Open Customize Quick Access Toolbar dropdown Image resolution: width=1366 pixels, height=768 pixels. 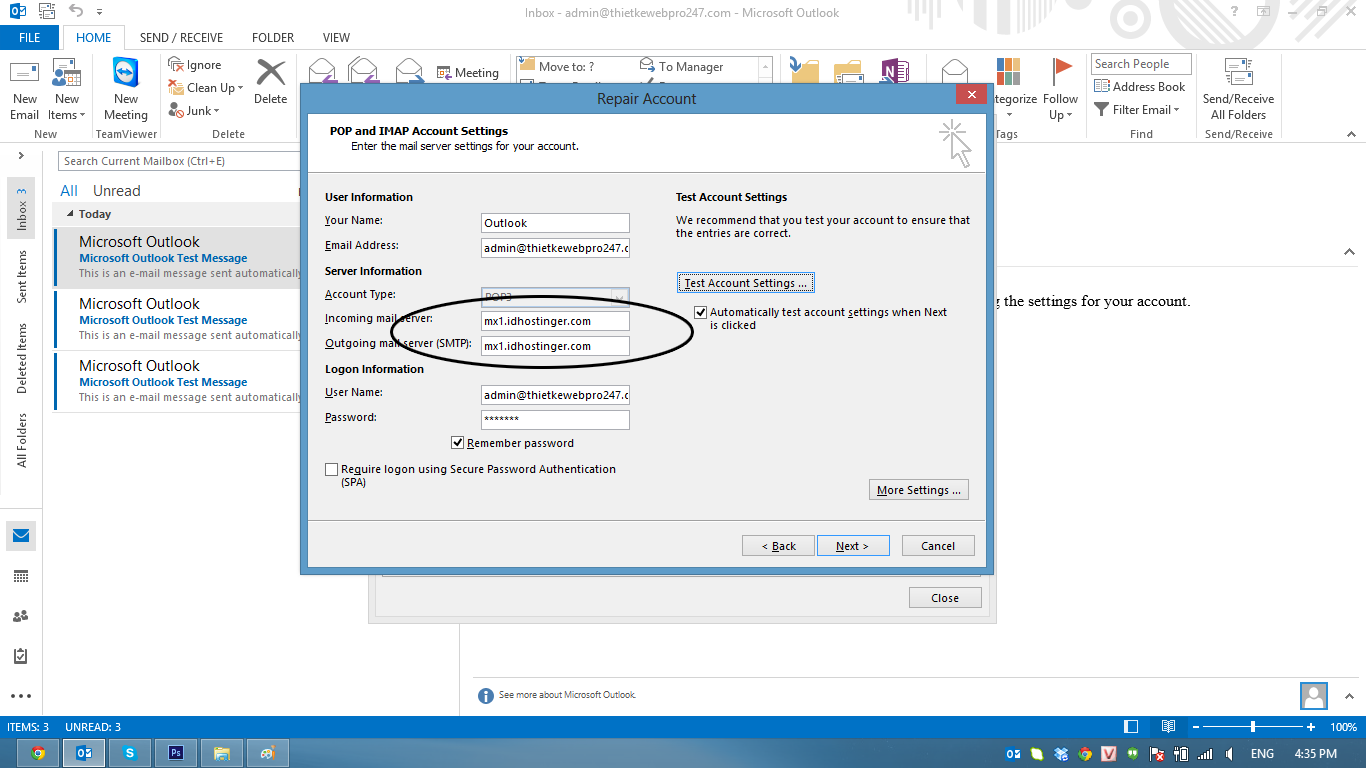coord(100,12)
